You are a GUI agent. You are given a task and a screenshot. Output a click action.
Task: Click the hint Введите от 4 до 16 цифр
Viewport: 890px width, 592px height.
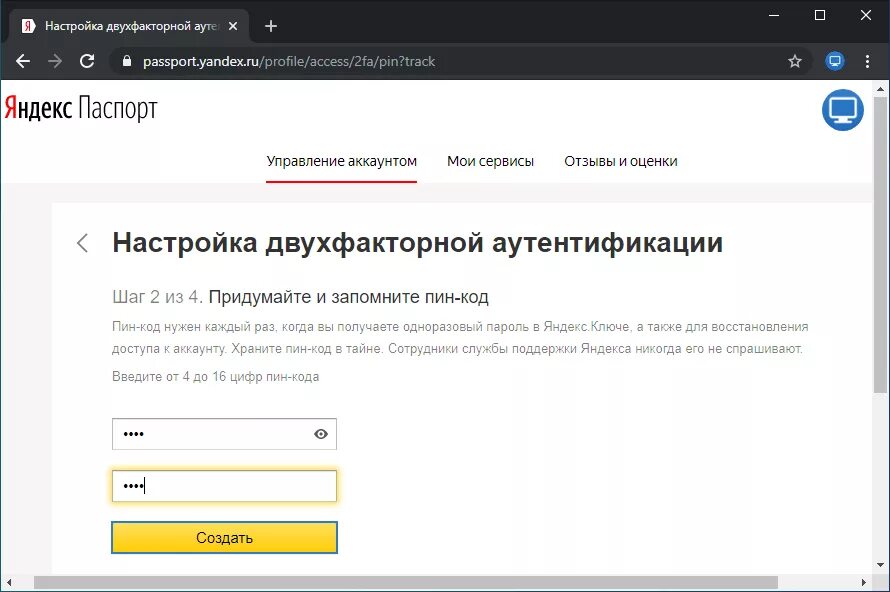point(216,377)
